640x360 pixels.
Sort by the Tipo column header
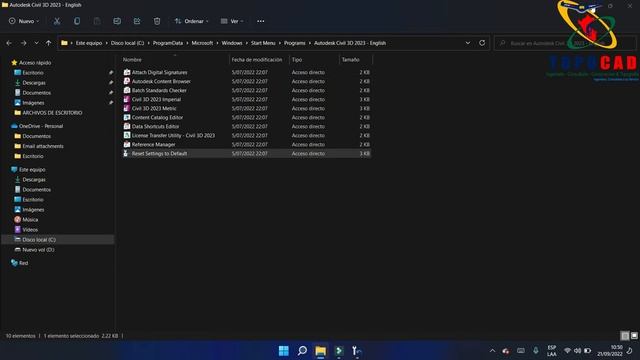(314, 60)
